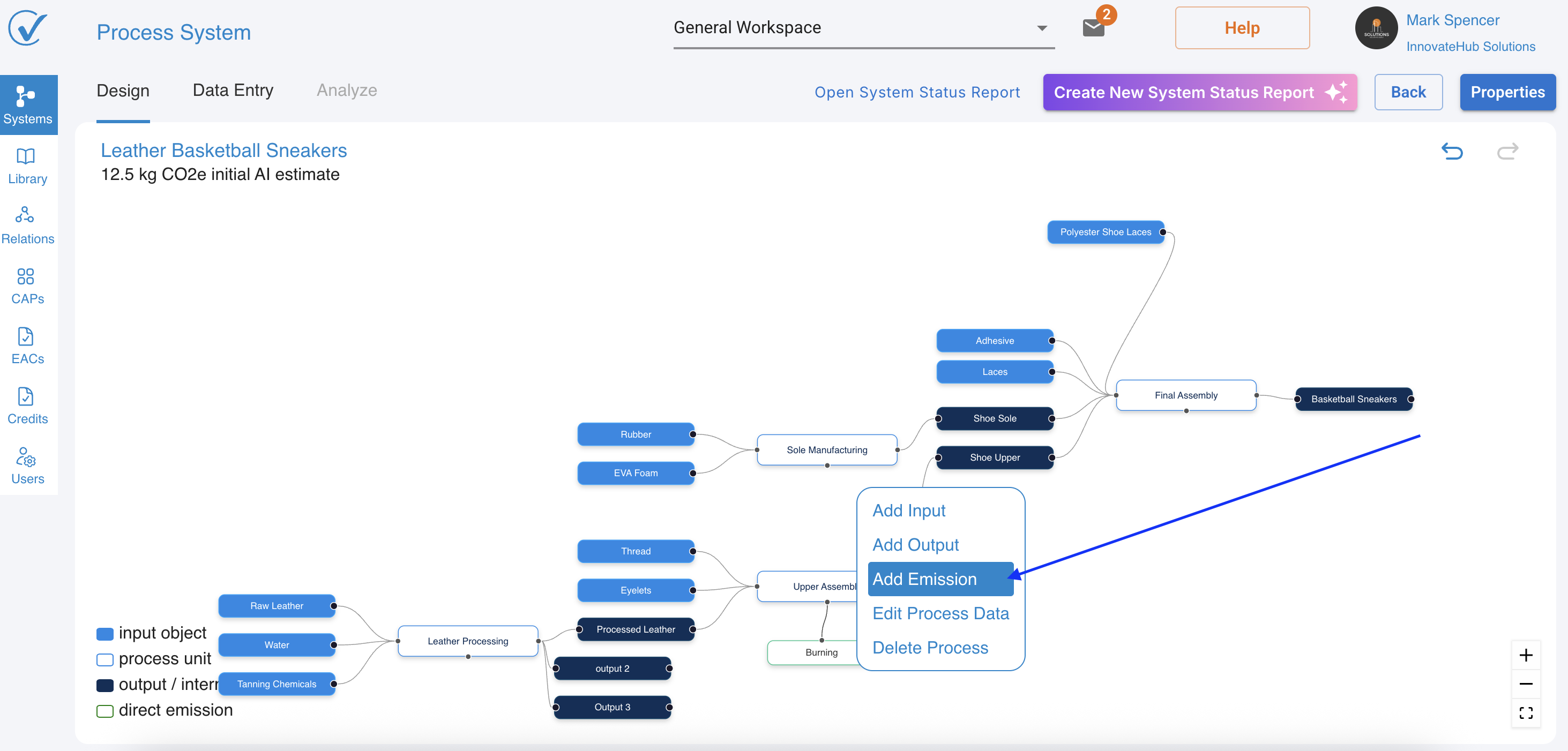The height and width of the screenshot is (751, 1568).
Task: Switch to the Data Entry tab
Action: pos(233,90)
